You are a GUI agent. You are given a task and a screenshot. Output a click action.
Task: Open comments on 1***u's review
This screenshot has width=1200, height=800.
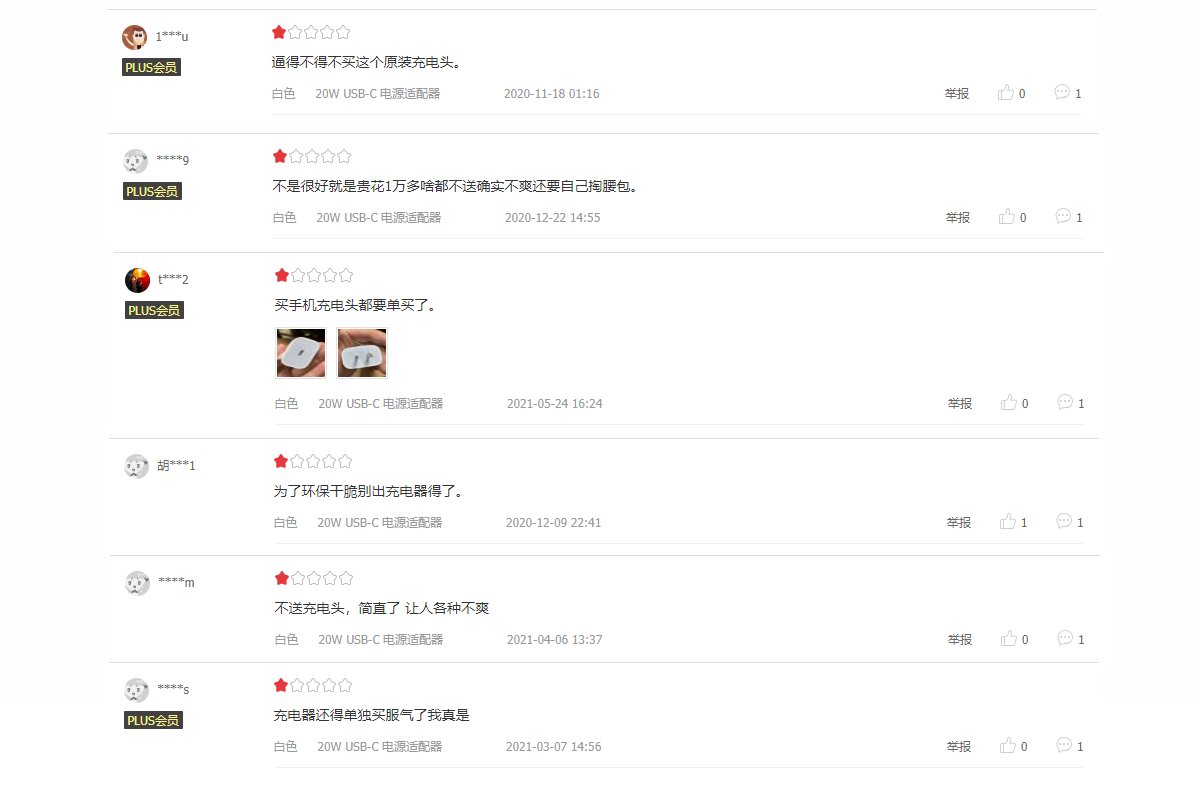pos(1068,93)
